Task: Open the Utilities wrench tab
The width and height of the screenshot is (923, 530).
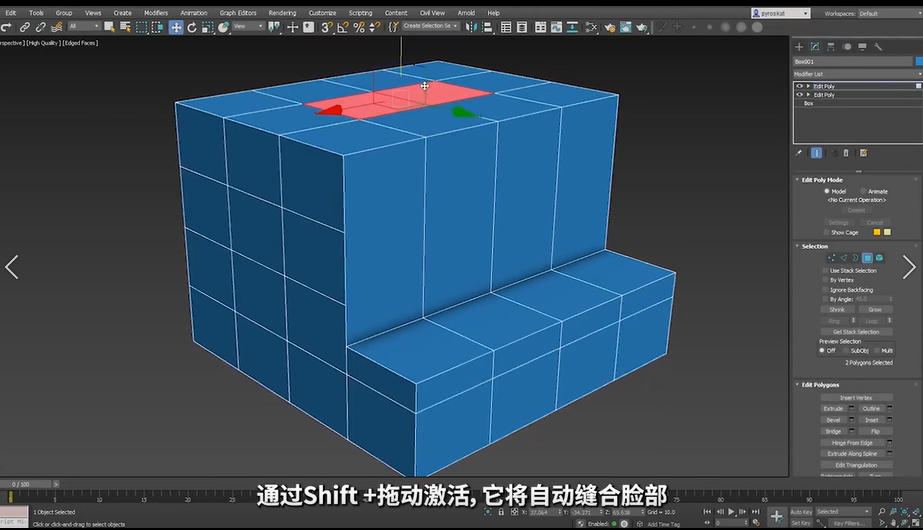Action: tap(878, 47)
